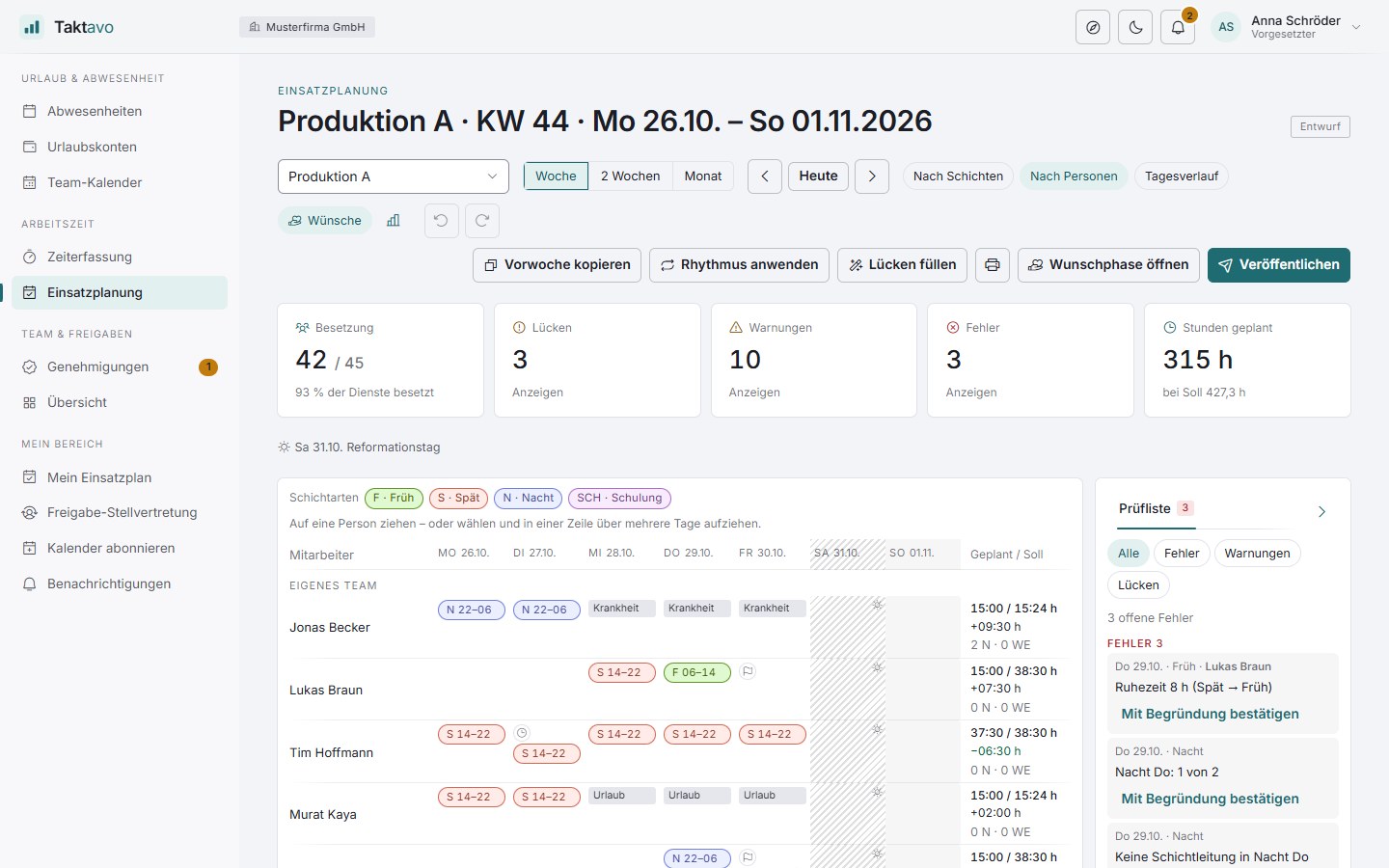This screenshot has width=1389, height=868.
Task: Click Lücken füllen
Action: pos(902,265)
